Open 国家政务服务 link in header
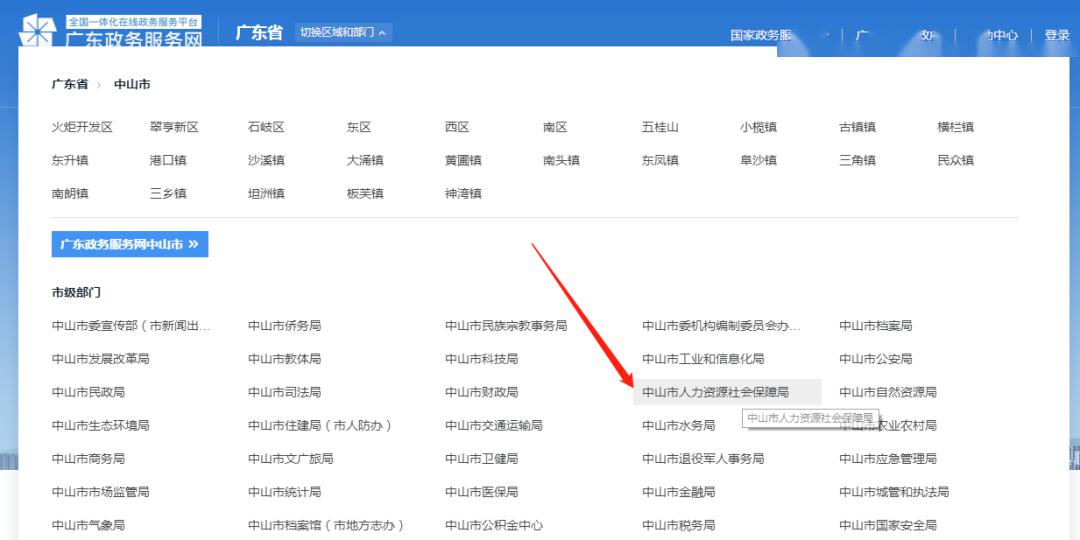Viewport: 1080px width, 540px height. (x=760, y=35)
